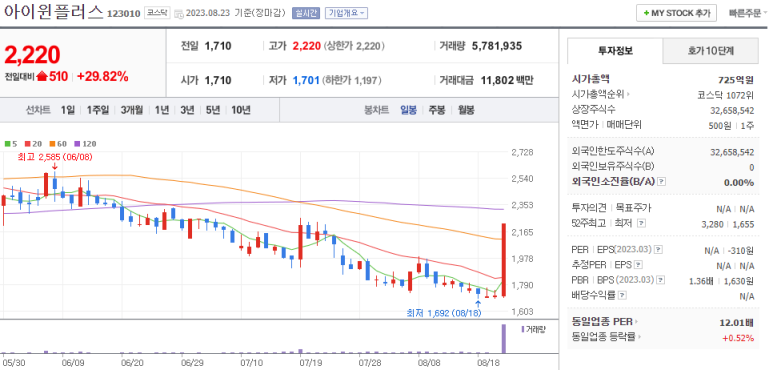Select the 10년 line chart period
The height and width of the screenshot is (370, 773).
coord(241,110)
